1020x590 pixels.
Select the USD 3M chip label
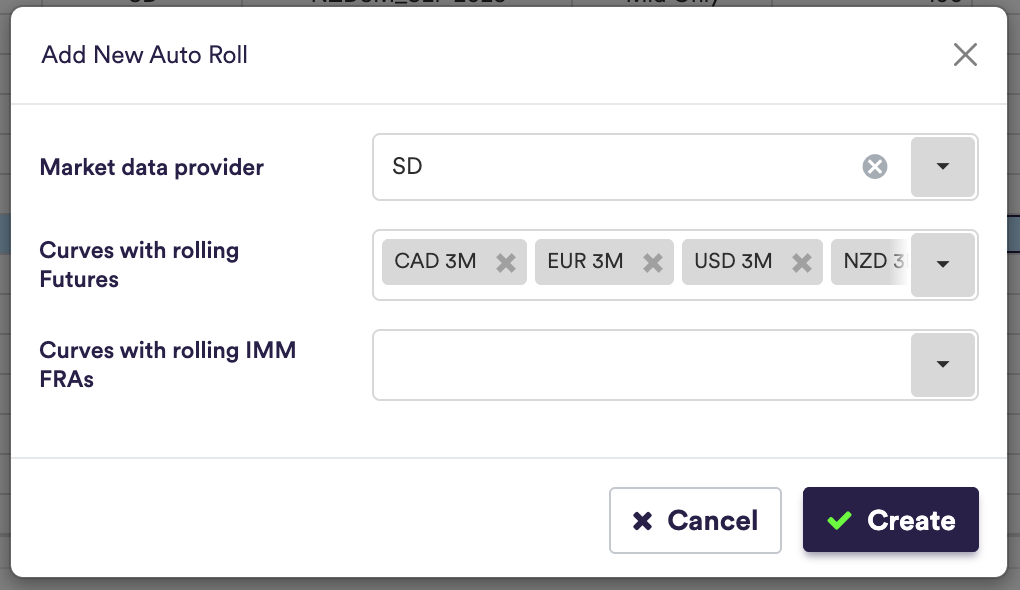coord(733,262)
